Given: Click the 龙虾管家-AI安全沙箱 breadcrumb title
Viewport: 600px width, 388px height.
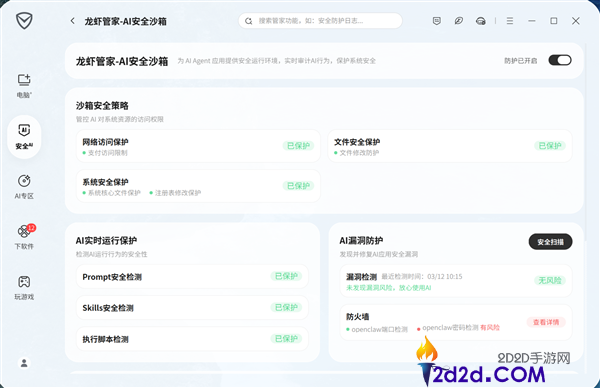Looking at the screenshot, I should click(126, 21).
